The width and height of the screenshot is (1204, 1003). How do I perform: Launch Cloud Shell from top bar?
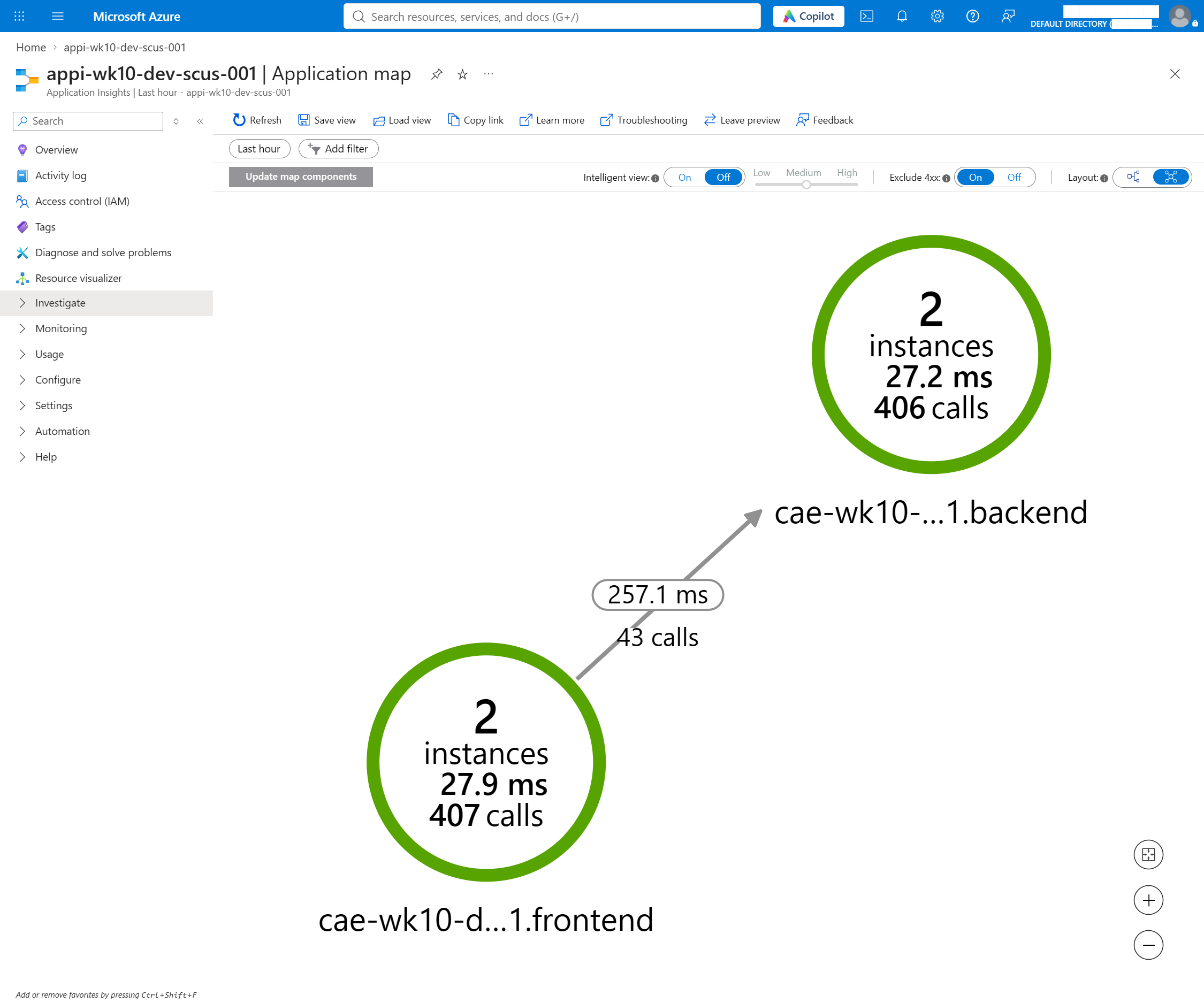pyautogui.click(x=866, y=16)
